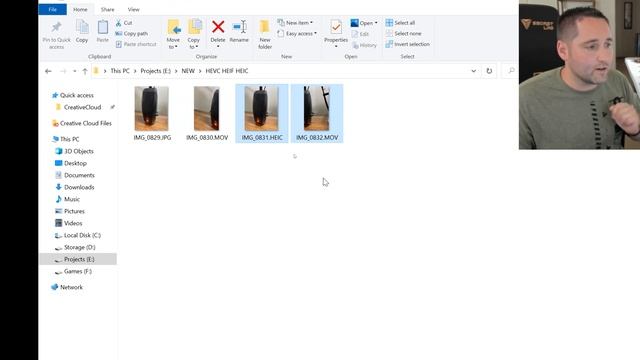The height and width of the screenshot is (360, 640).
Task: Click the Rename icon
Action: 239,27
